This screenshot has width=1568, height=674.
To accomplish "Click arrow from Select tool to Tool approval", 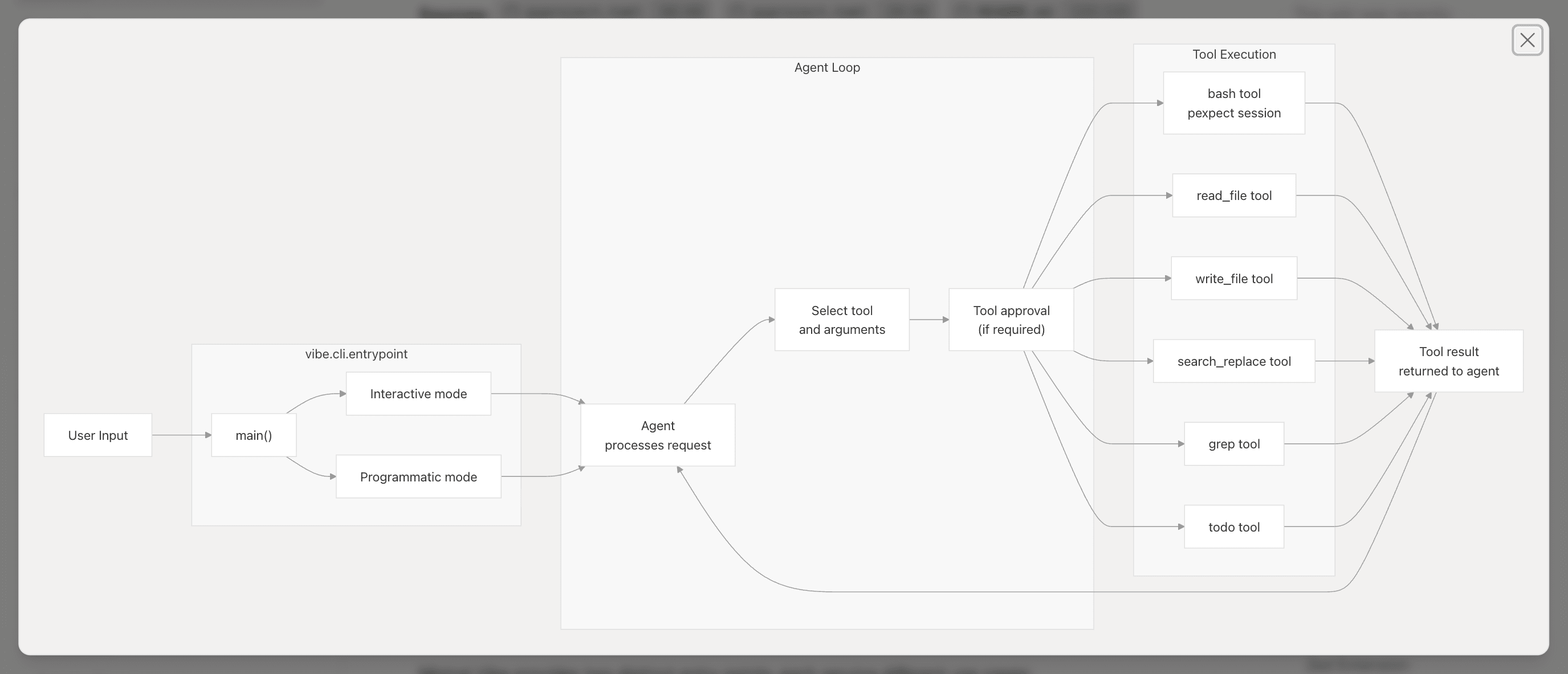I will tap(928, 320).
